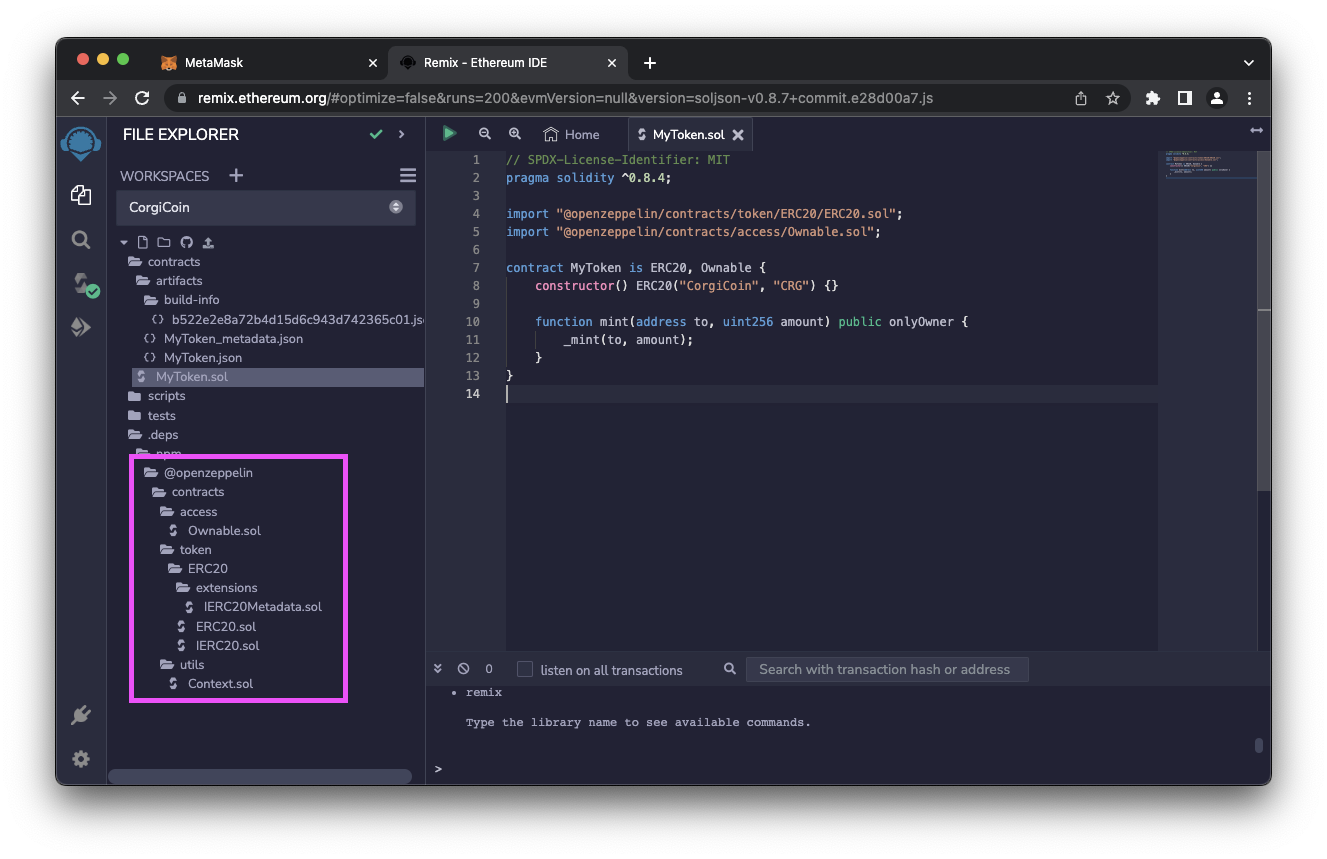The height and width of the screenshot is (859, 1327).
Task: Switch to the MetaMask browser tab
Action: [x=214, y=62]
